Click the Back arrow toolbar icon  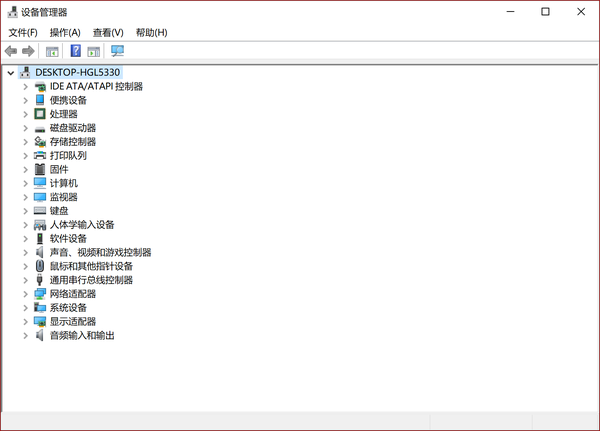click(11, 51)
